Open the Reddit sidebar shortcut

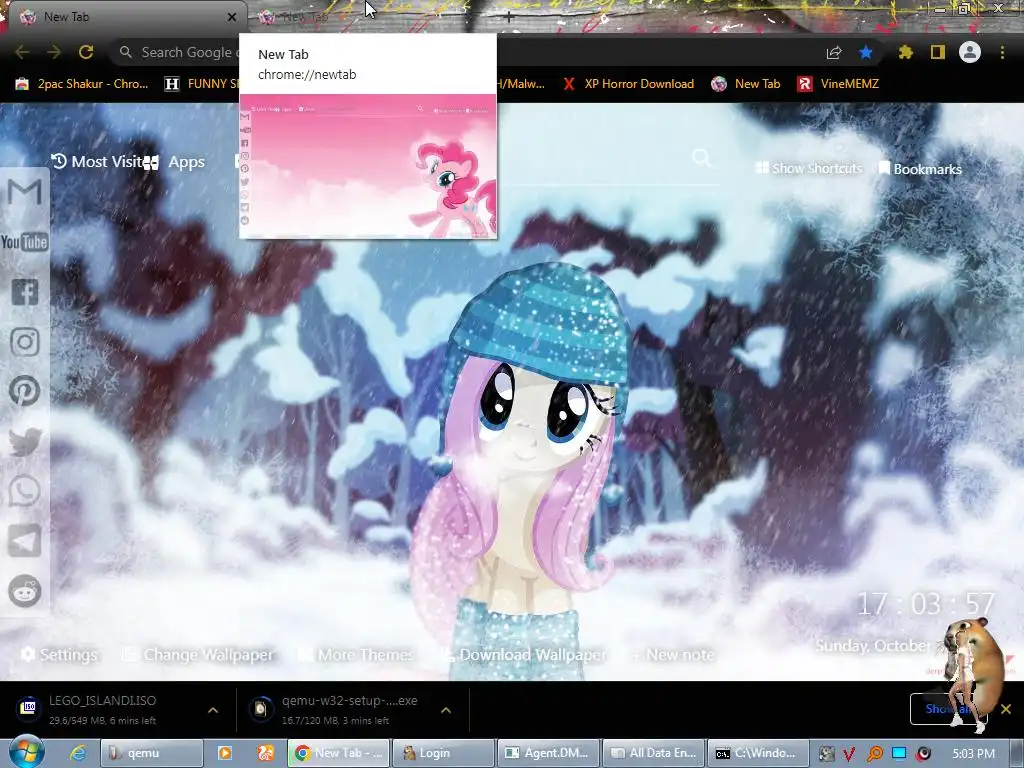pos(25,591)
